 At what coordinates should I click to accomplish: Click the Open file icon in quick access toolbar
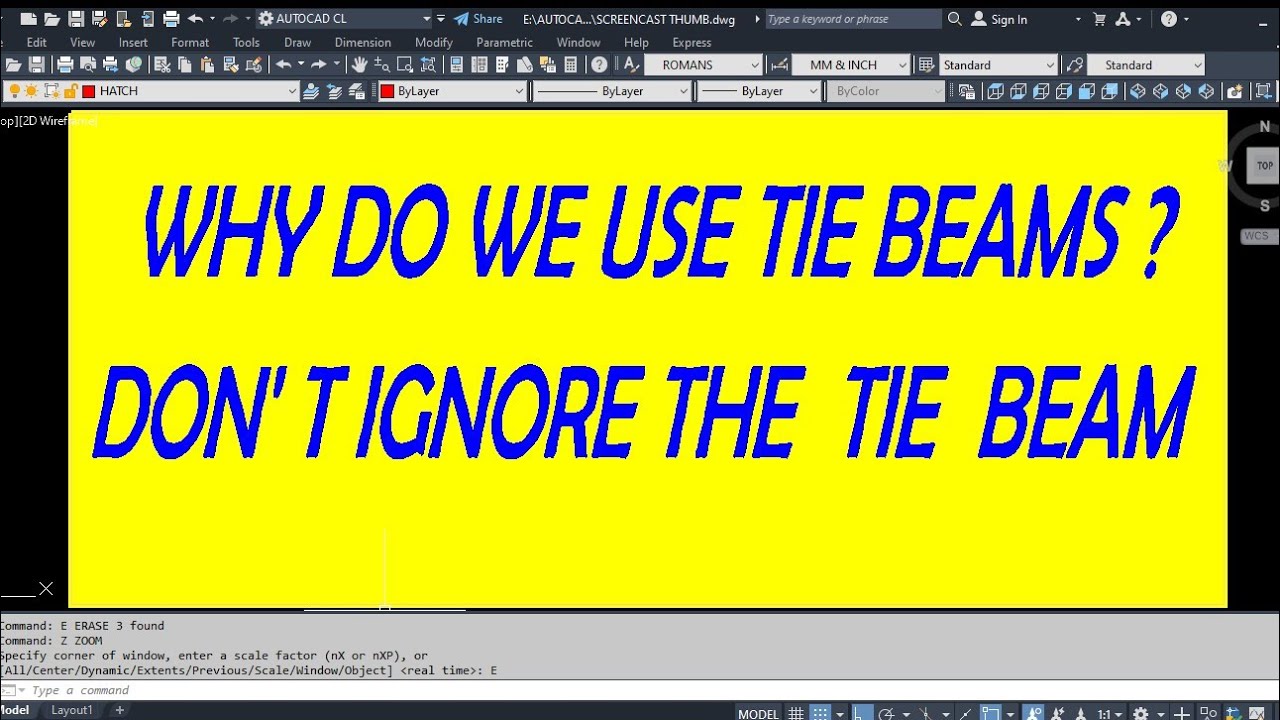[x=52, y=19]
